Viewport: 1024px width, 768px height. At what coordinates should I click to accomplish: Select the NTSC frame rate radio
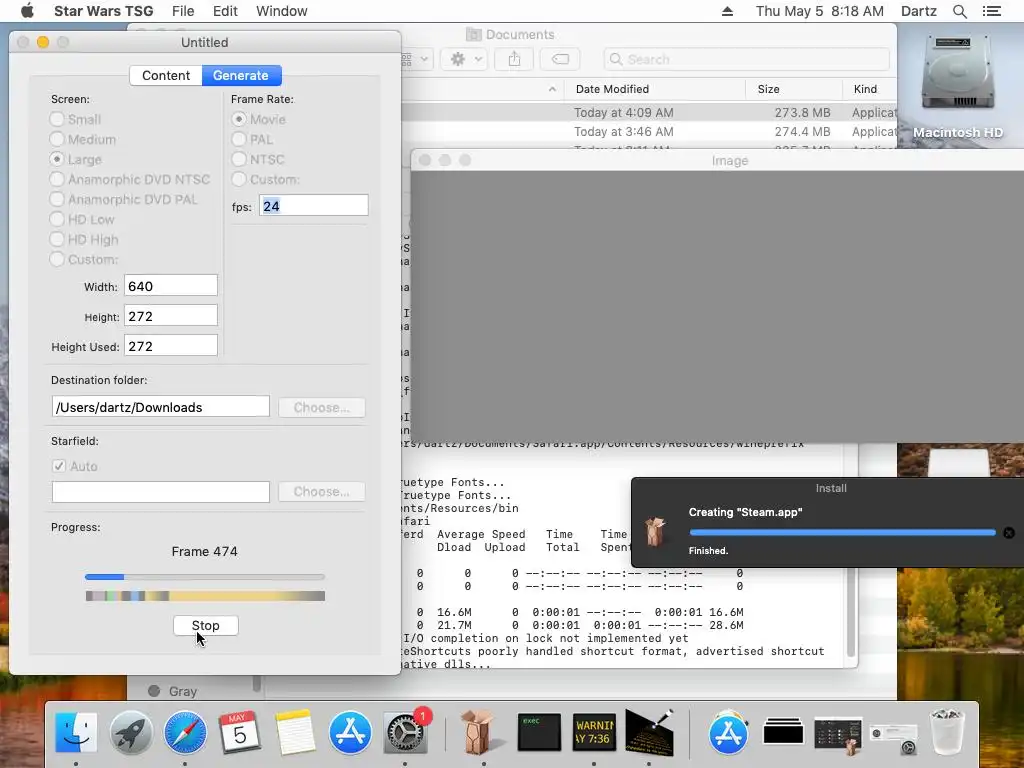click(239, 159)
